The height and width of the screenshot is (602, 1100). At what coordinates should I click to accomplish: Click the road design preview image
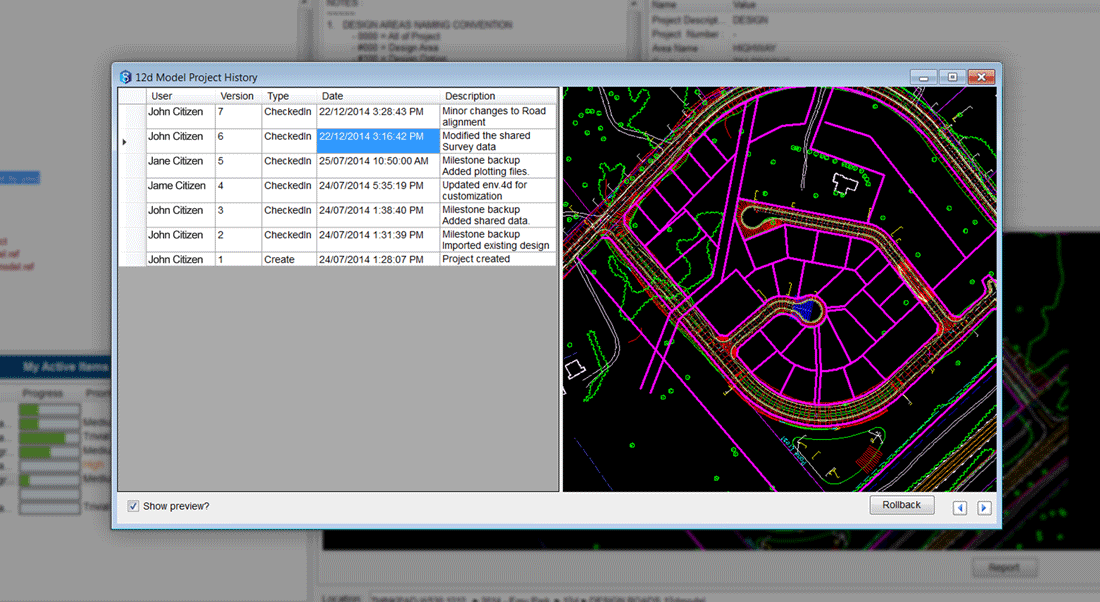780,289
